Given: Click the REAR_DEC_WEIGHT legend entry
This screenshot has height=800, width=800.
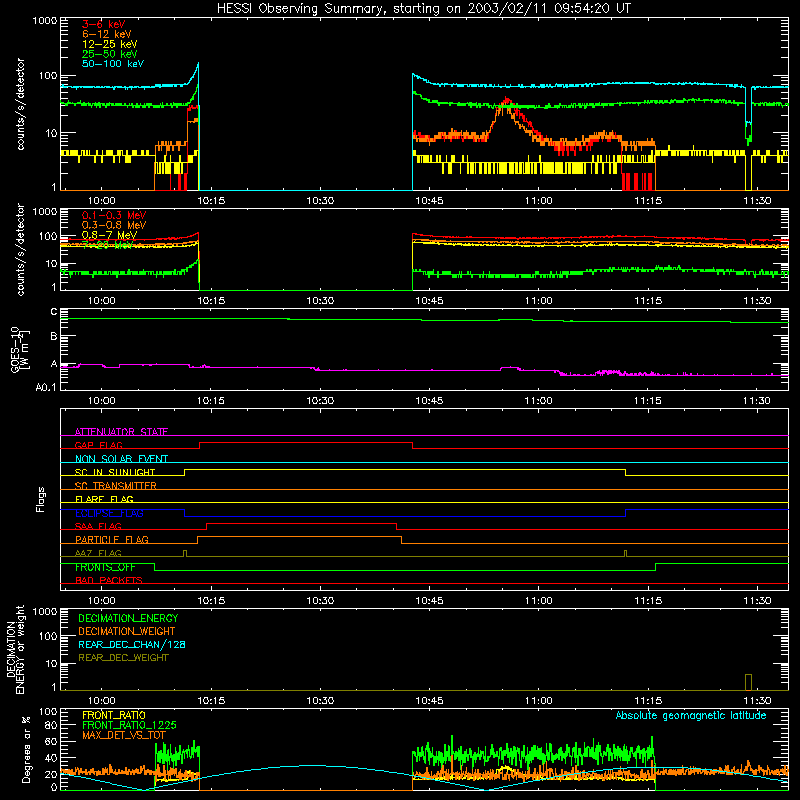Looking at the screenshot, I should pyautogui.click(x=123, y=658).
